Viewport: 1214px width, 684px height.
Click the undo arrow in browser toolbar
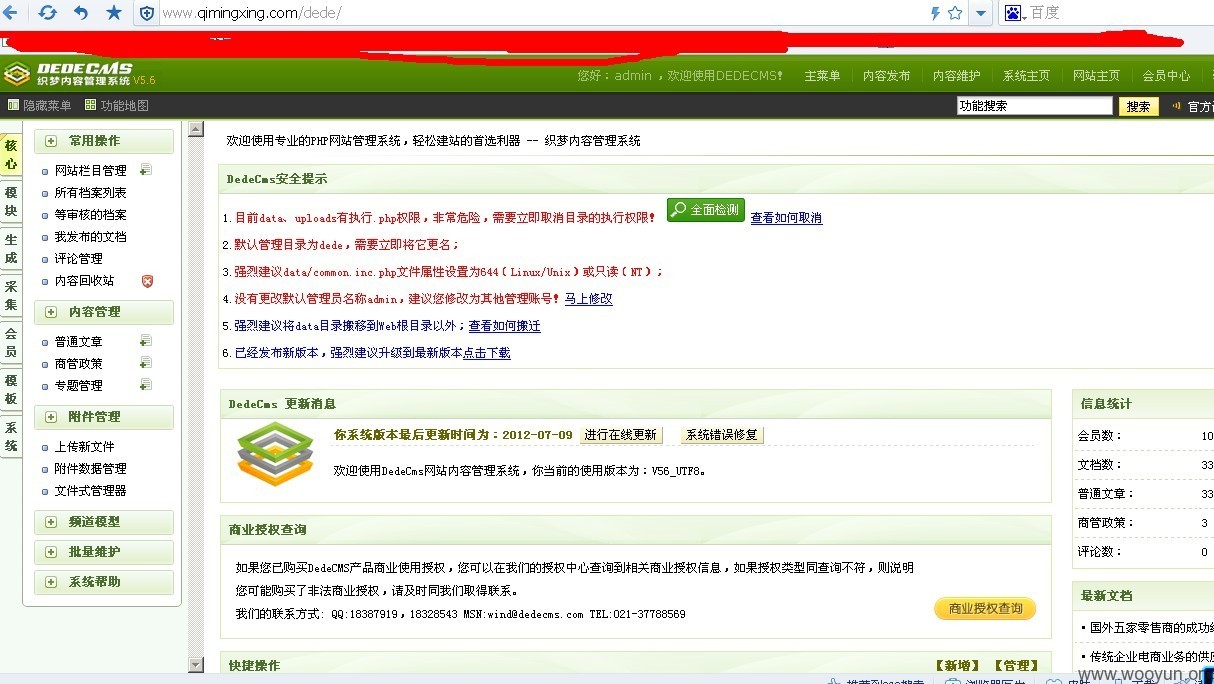[x=81, y=13]
